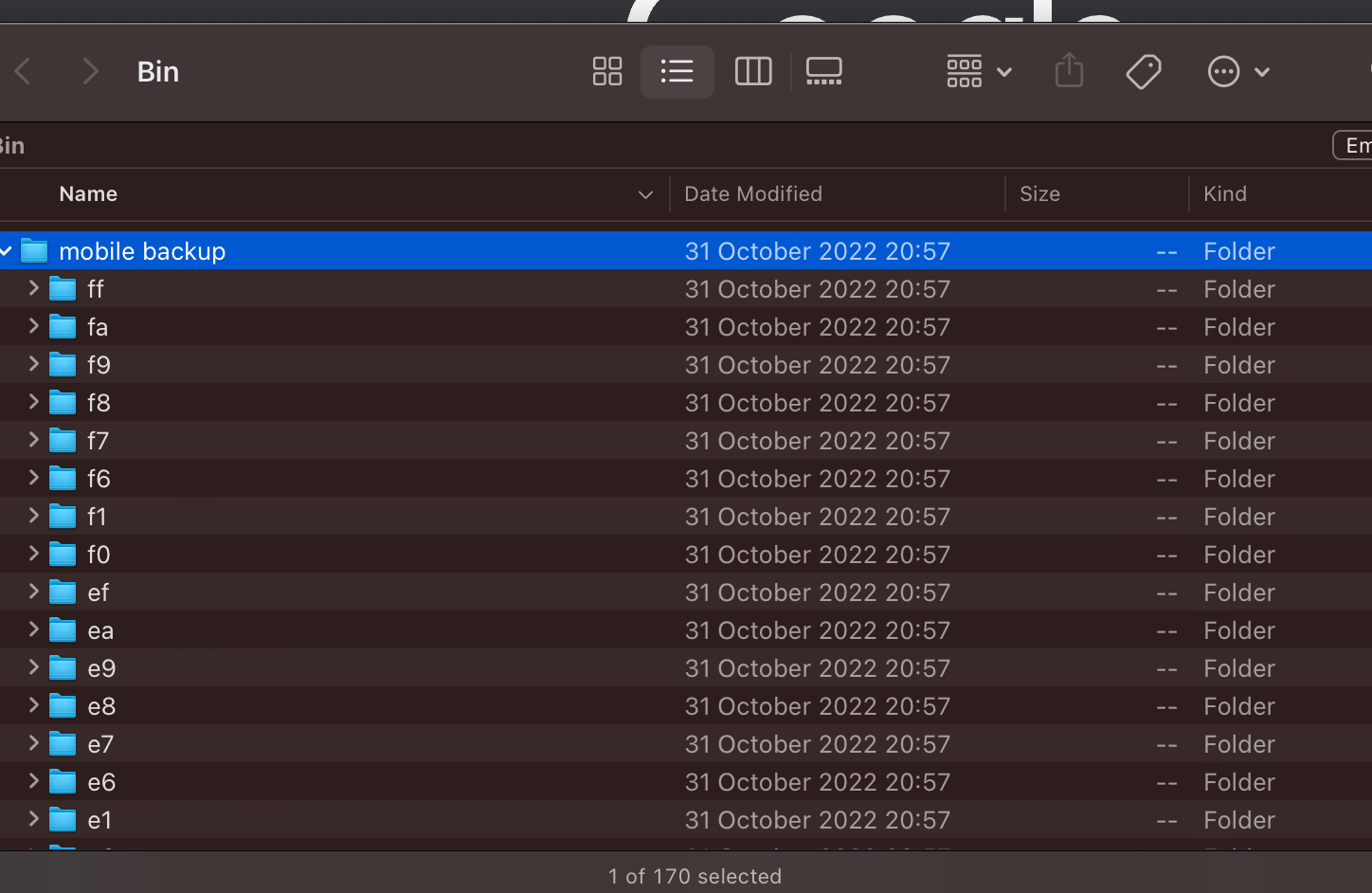
Task: Expand the ff folder
Action: (34, 288)
